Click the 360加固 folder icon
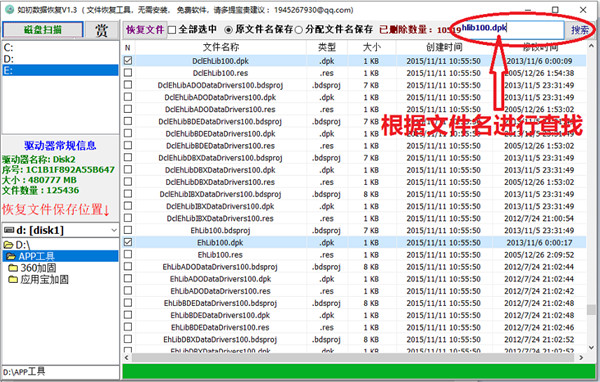This screenshot has height=382, width=600. tap(13, 268)
